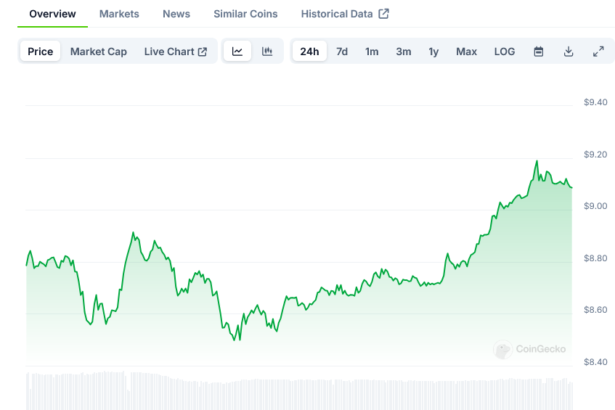
Task: Open the Live Chart view
Action: point(175,52)
